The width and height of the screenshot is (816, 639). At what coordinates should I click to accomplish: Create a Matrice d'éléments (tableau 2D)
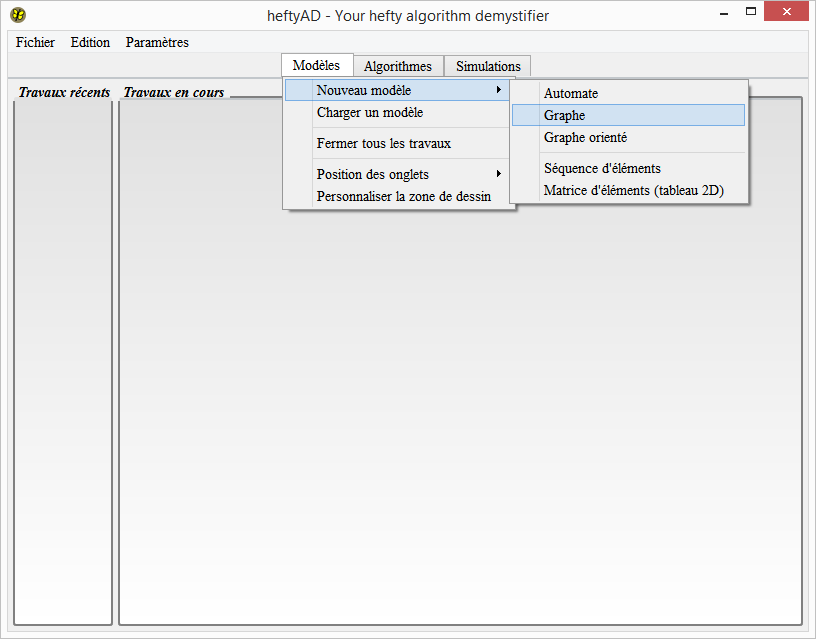[629, 190]
